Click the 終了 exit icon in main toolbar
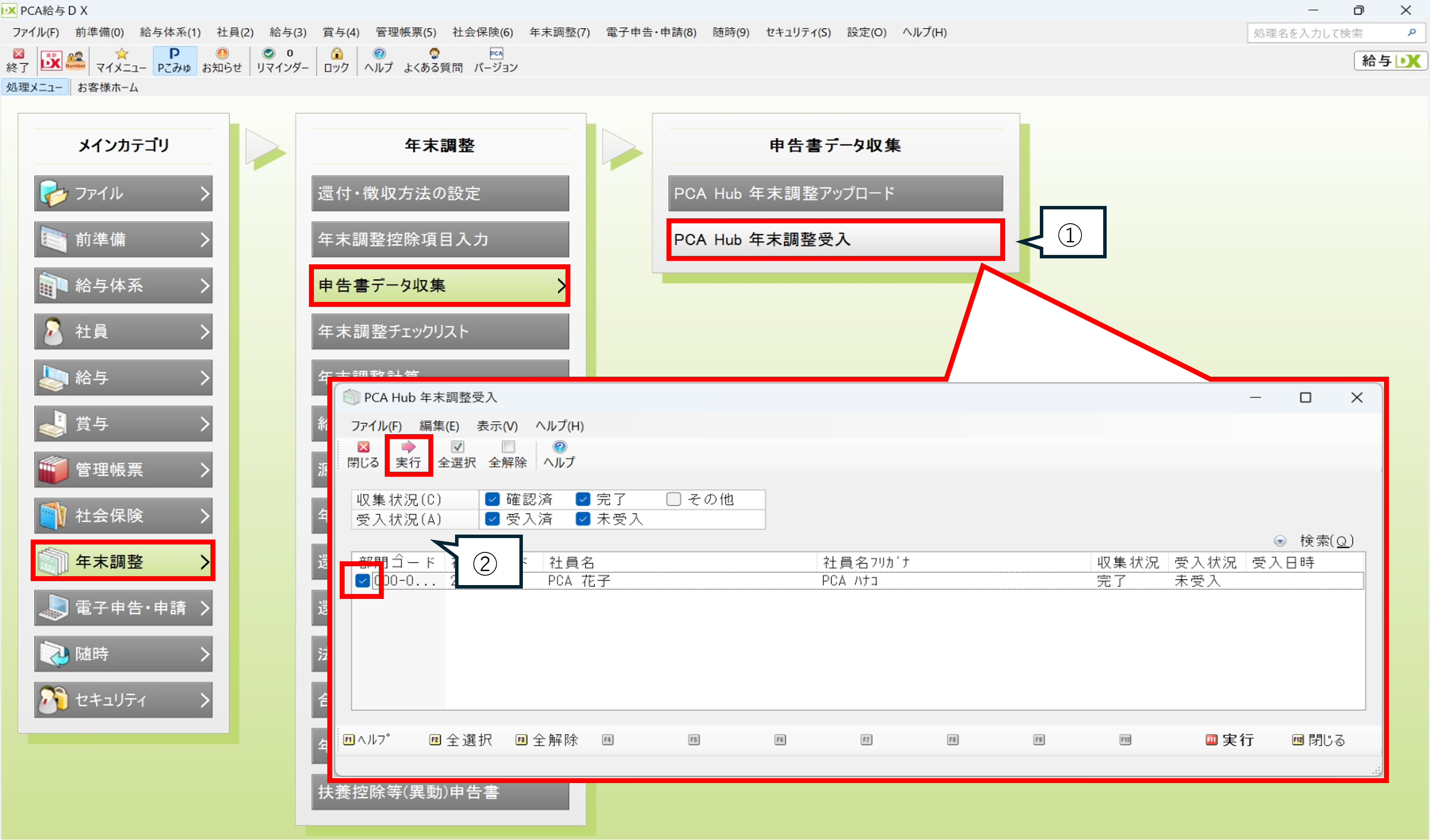This screenshot has width=1430, height=840. click(x=18, y=60)
